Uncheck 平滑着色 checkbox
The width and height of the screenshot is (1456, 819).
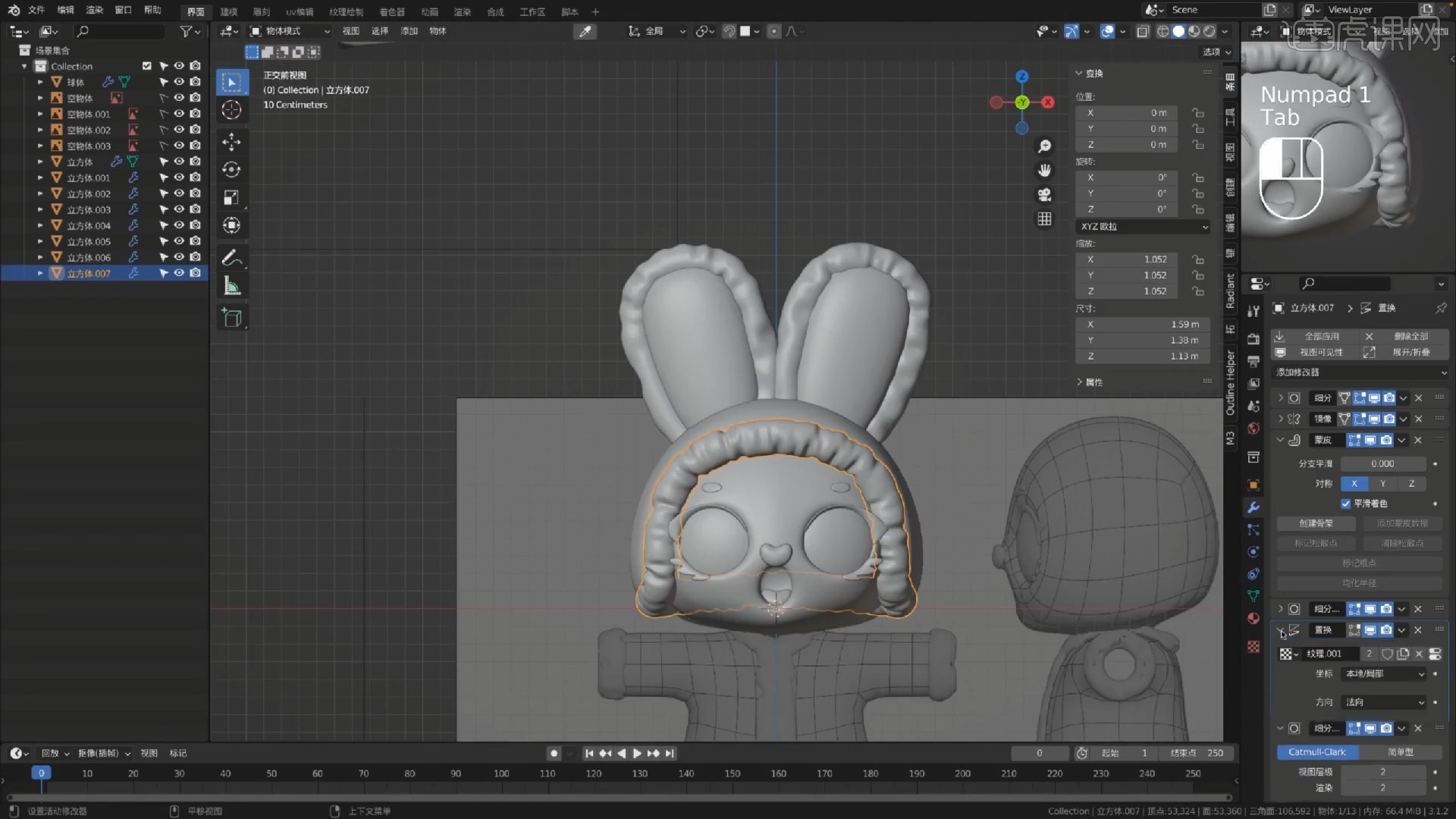(x=1346, y=504)
